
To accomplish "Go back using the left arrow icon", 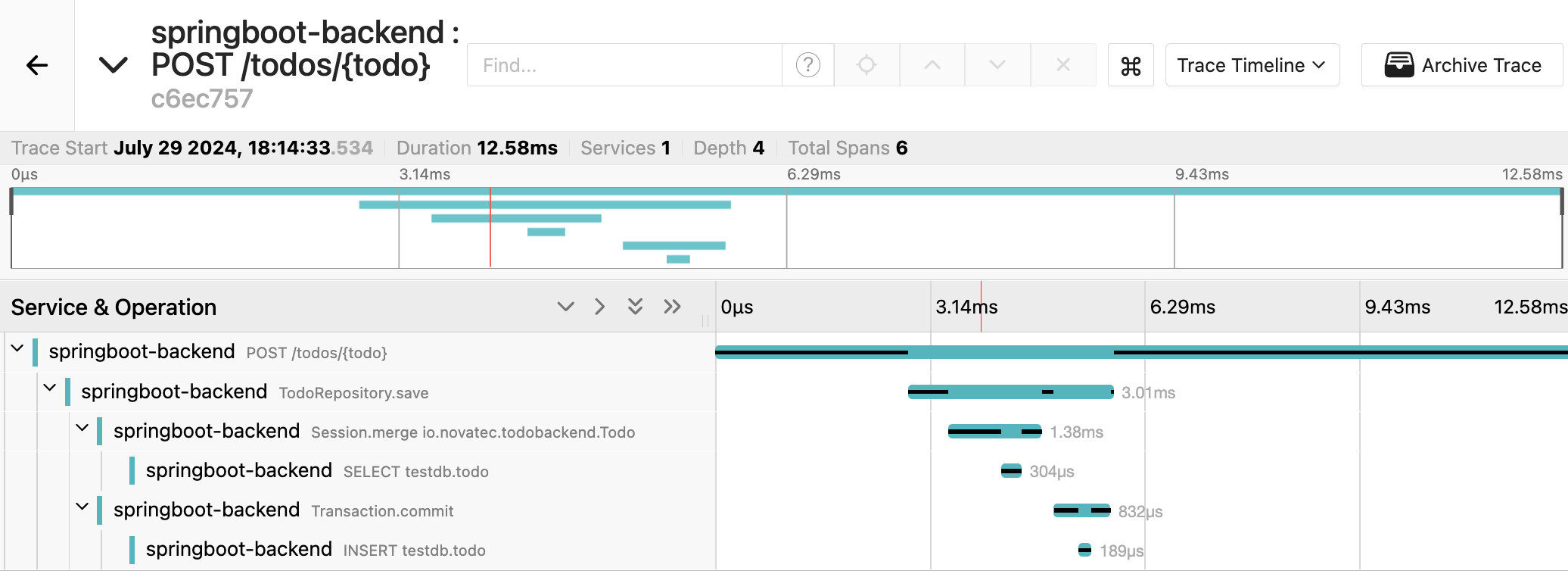I will pyautogui.click(x=37, y=65).
